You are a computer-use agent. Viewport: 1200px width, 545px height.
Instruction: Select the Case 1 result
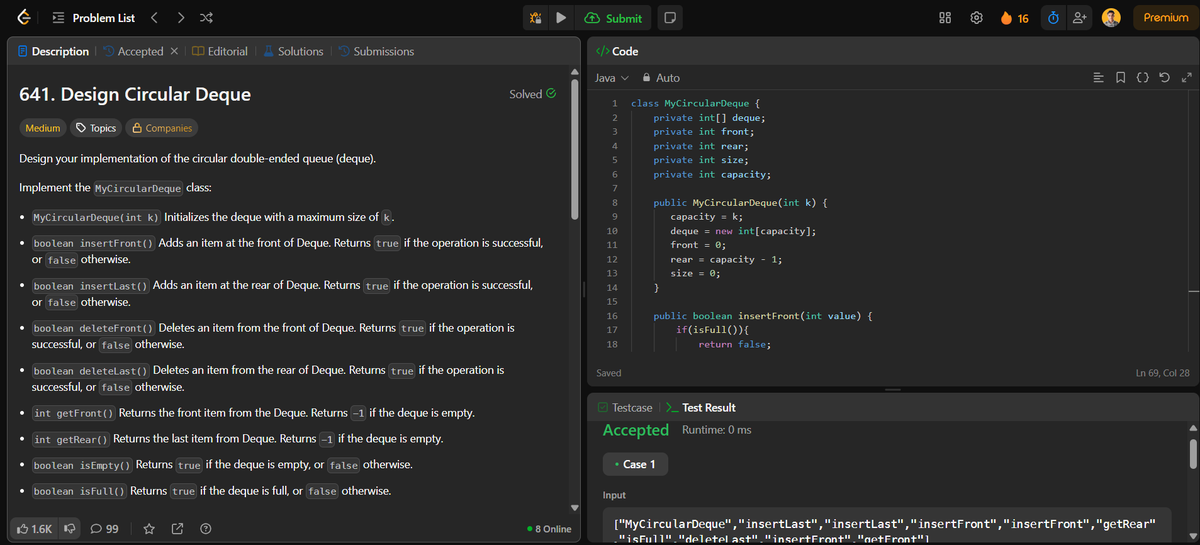tap(635, 464)
